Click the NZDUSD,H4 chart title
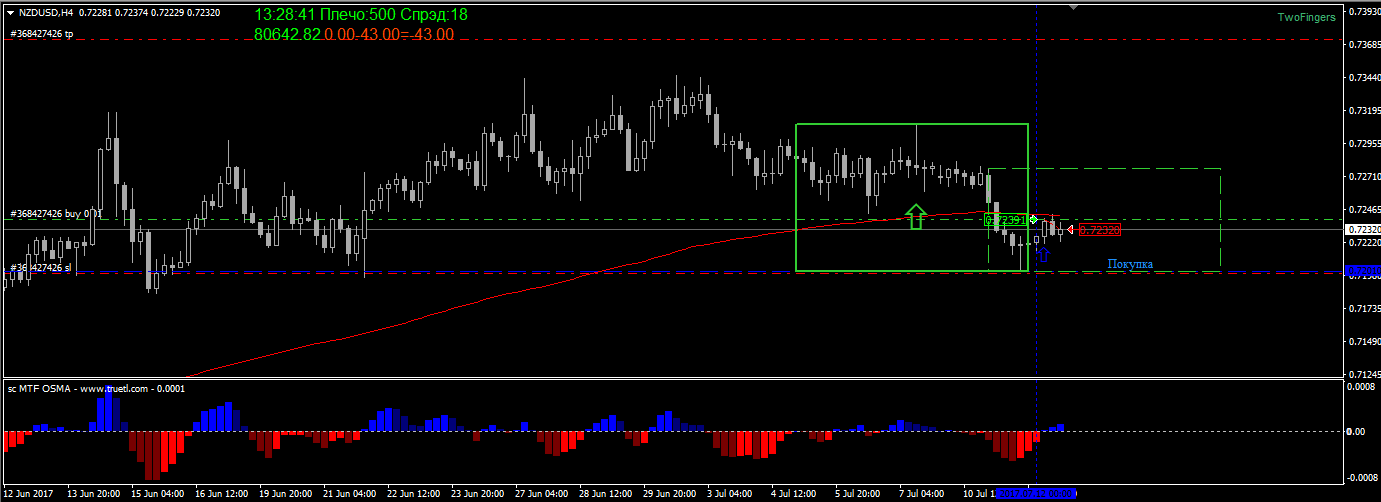This screenshot has height=502, width=1381. 44,12
